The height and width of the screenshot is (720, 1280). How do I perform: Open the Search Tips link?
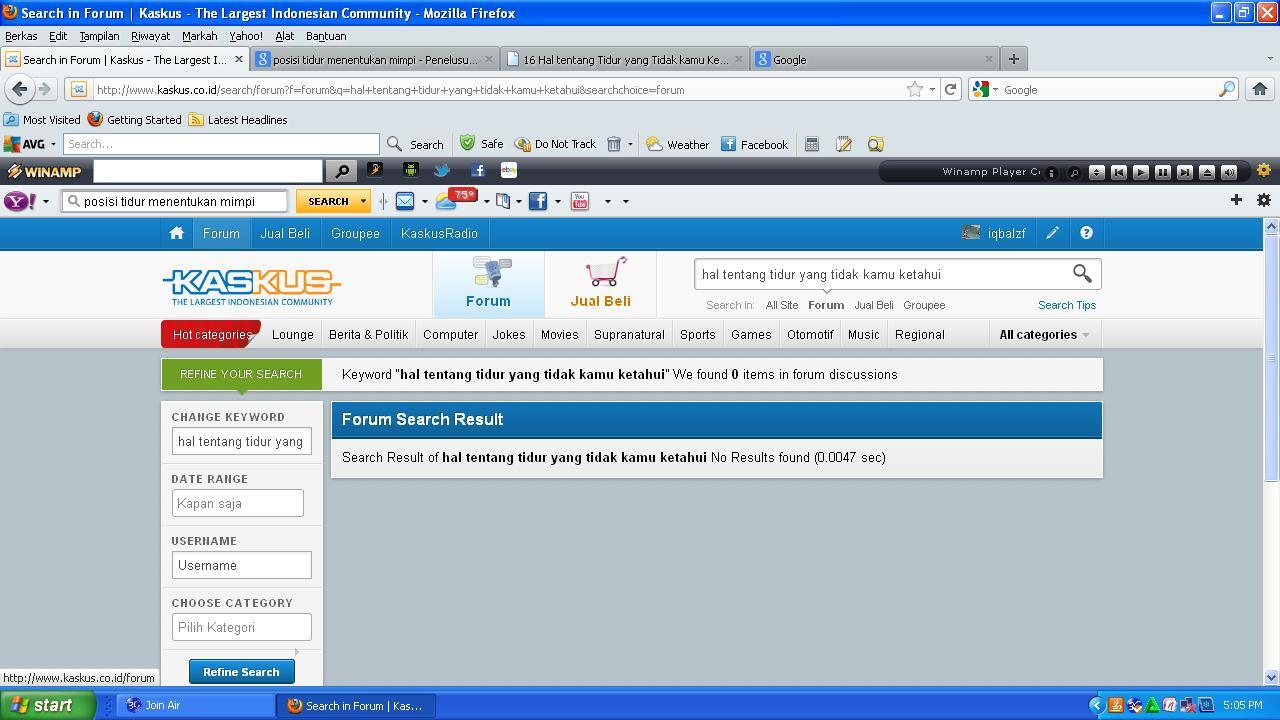1066,305
